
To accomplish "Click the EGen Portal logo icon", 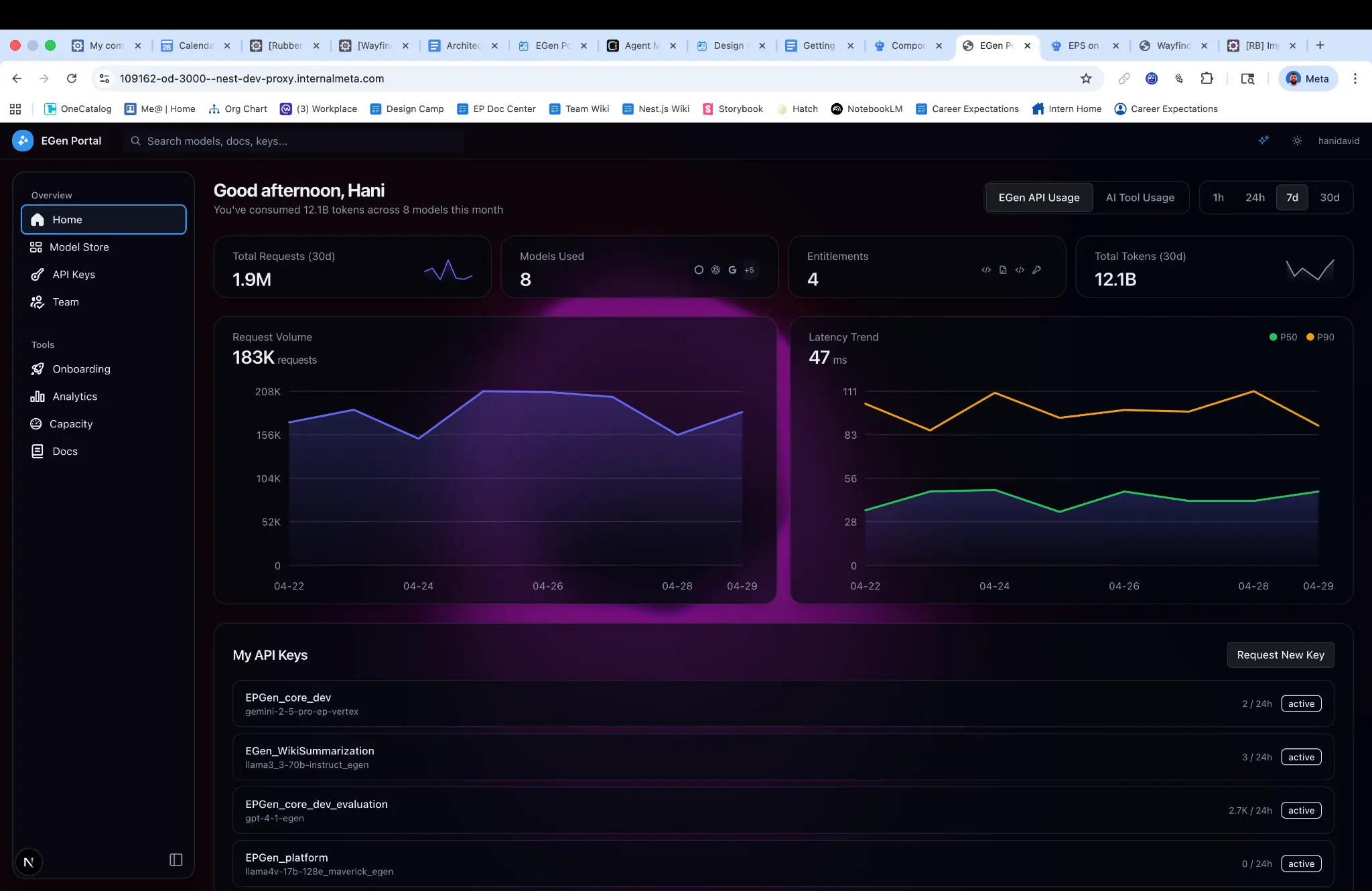I will (x=23, y=141).
